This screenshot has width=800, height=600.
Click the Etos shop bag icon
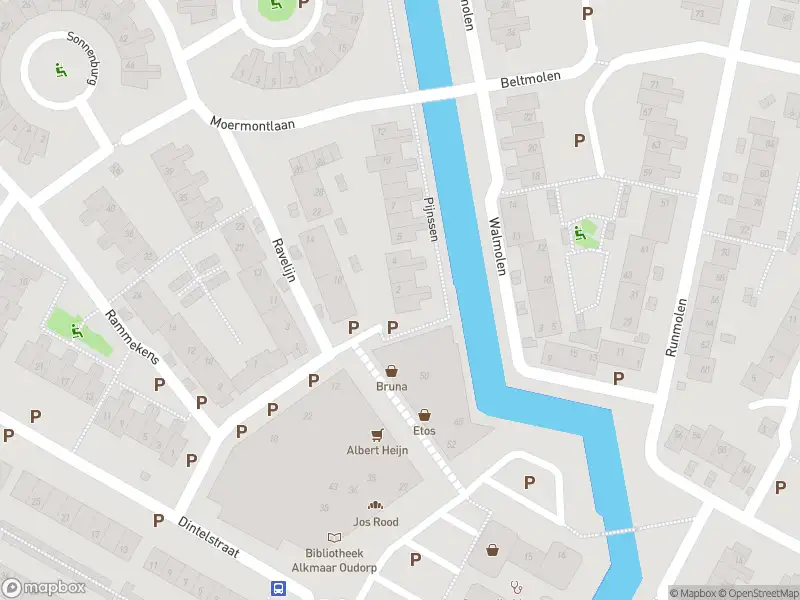point(424,415)
